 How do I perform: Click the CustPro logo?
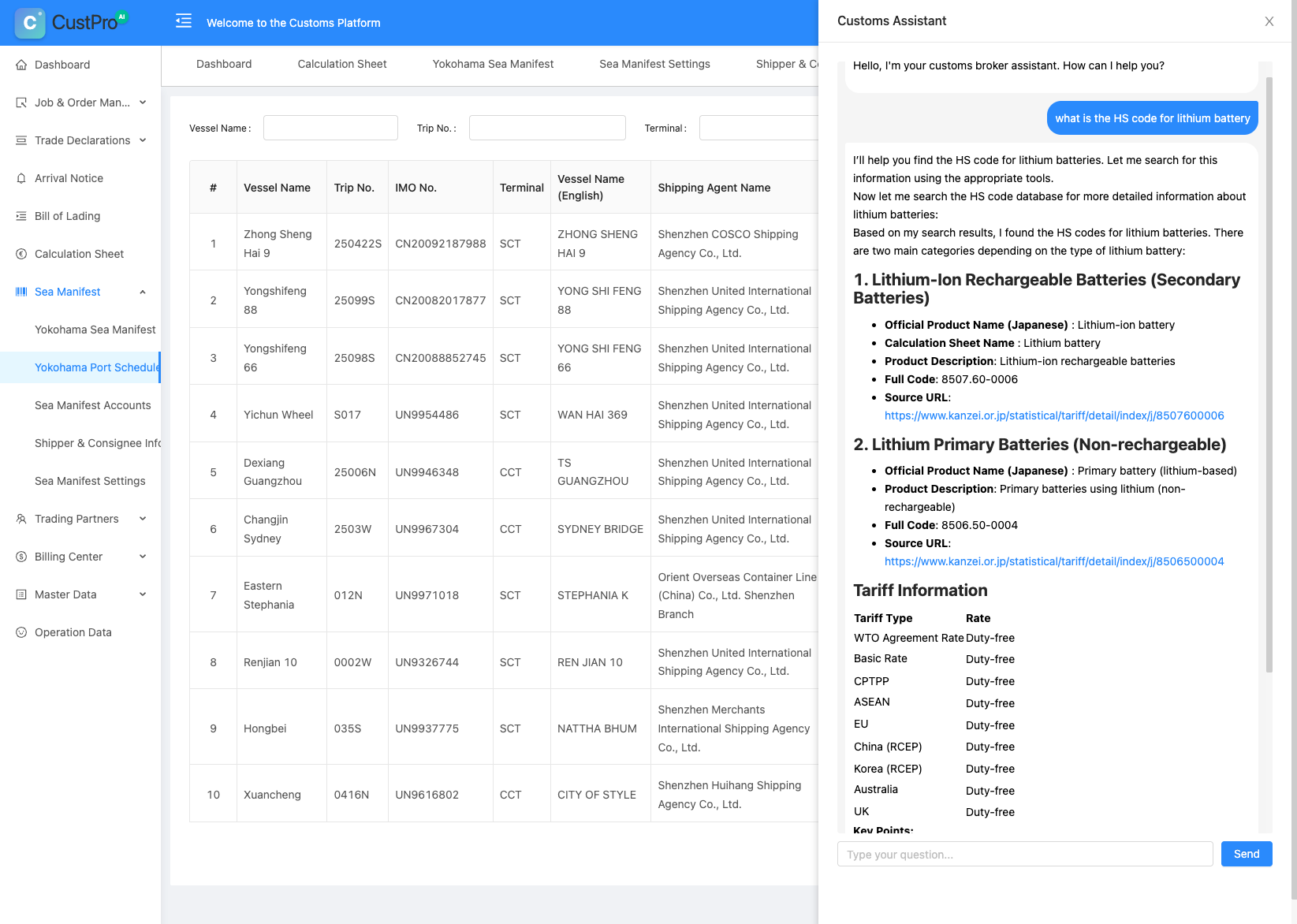click(x=59, y=23)
